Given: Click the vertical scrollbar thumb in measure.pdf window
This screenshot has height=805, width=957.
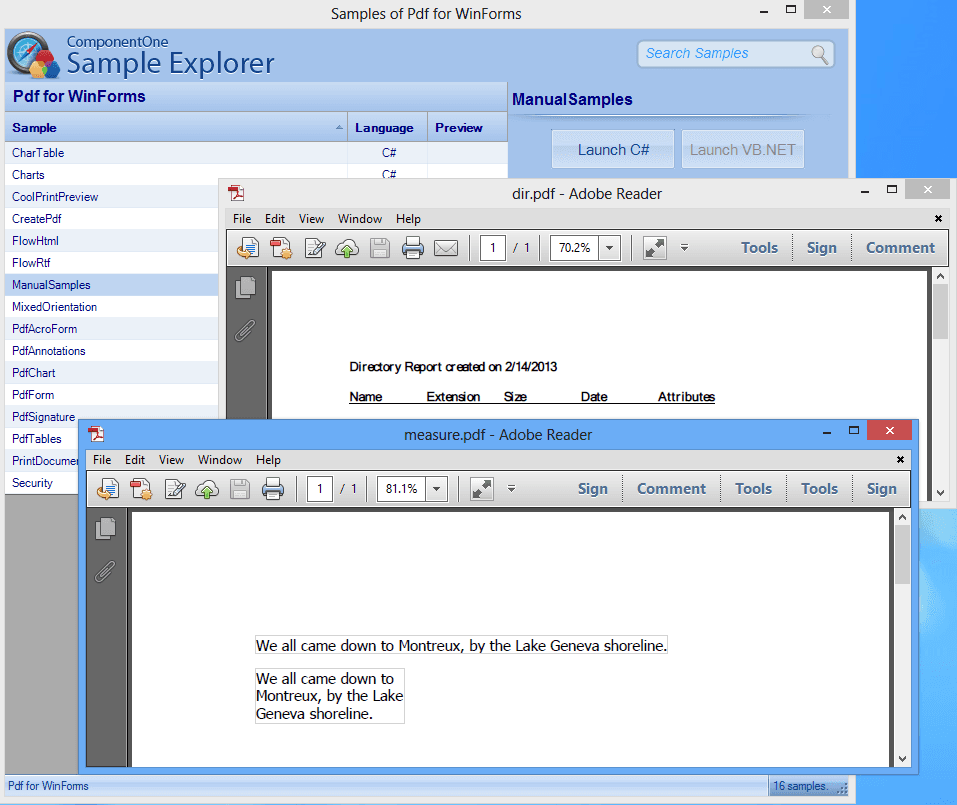Looking at the screenshot, I should [902, 554].
